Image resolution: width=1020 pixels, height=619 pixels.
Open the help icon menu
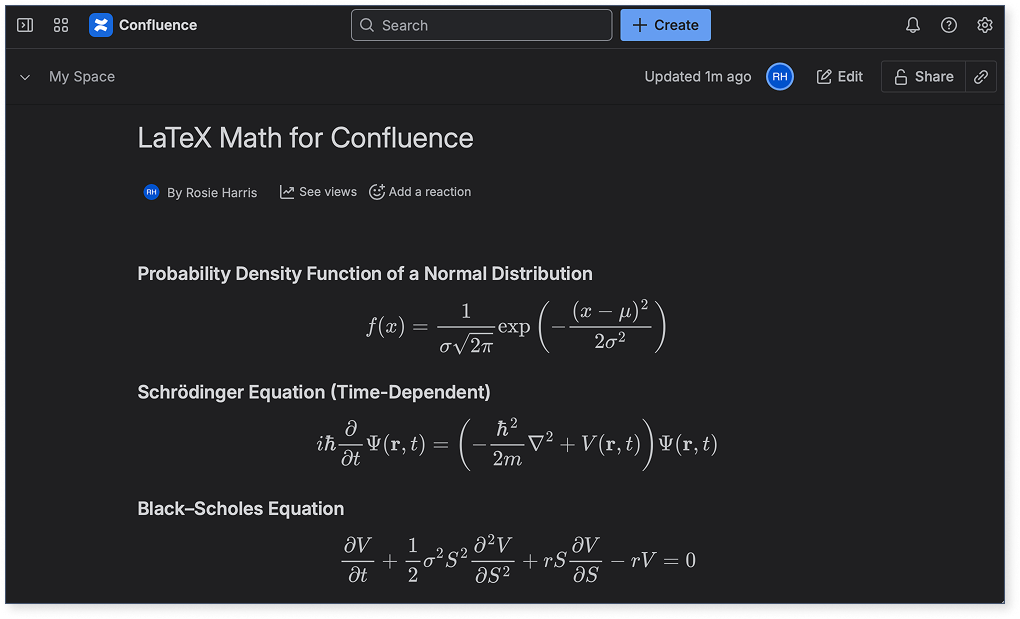pyautogui.click(x=948, y=25)
